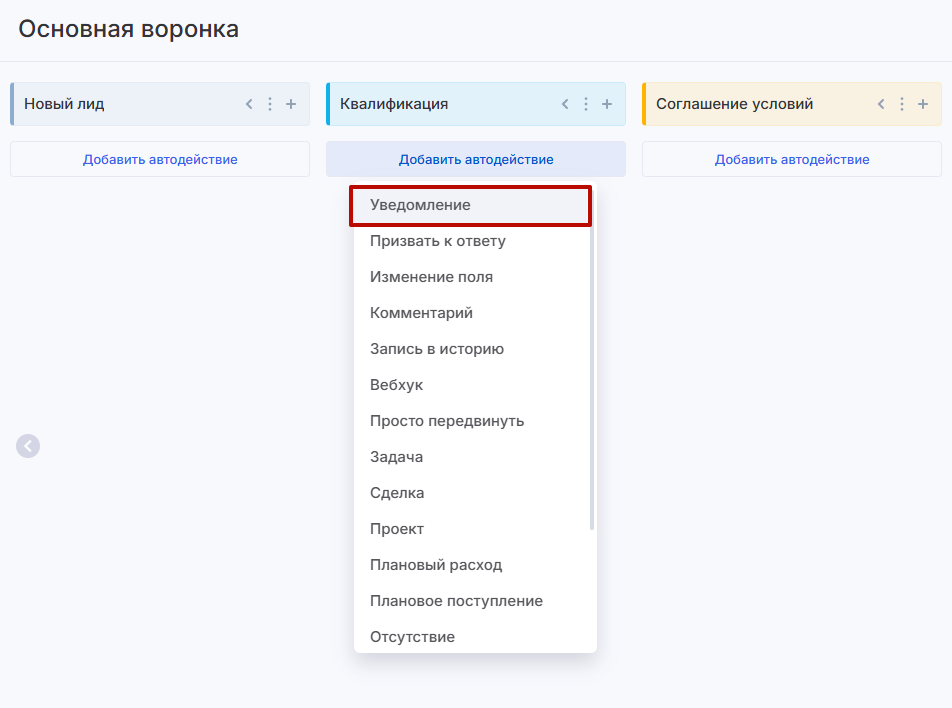
Task: Open three-dot menu of Квалификация stage
Action: pos(586,104)
